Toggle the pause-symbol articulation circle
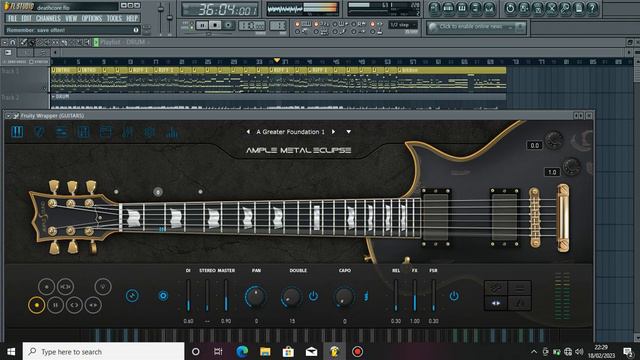Screen dimensions: 640x360 pyautogui.click(x=56, y=305)
